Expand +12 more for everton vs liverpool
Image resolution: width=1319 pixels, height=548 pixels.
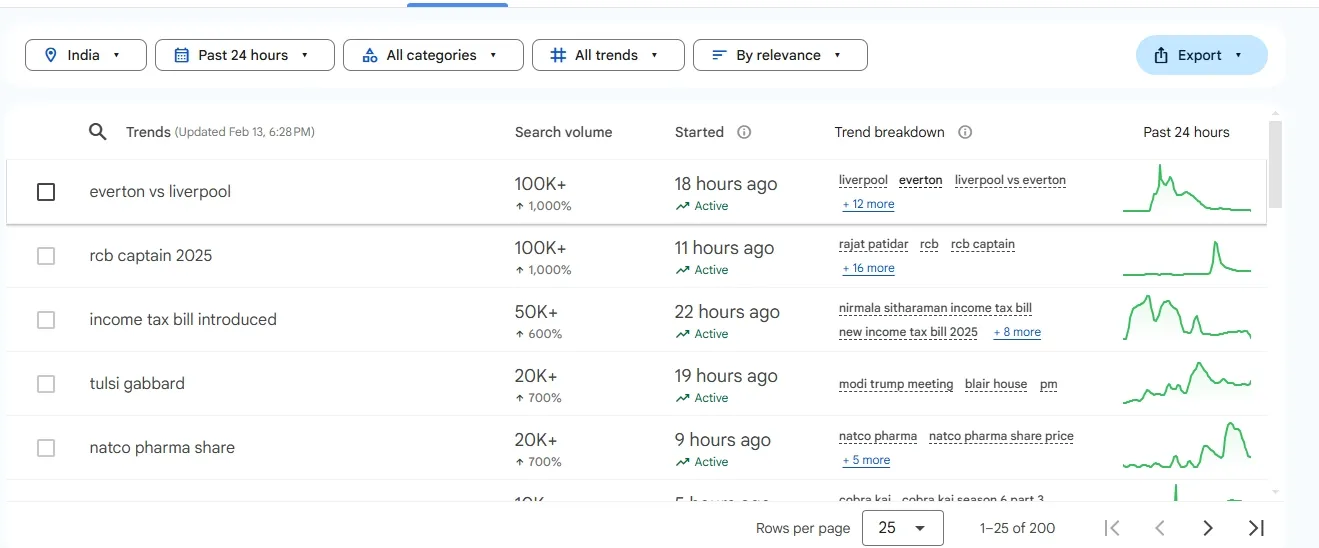[x=868, y=204]
